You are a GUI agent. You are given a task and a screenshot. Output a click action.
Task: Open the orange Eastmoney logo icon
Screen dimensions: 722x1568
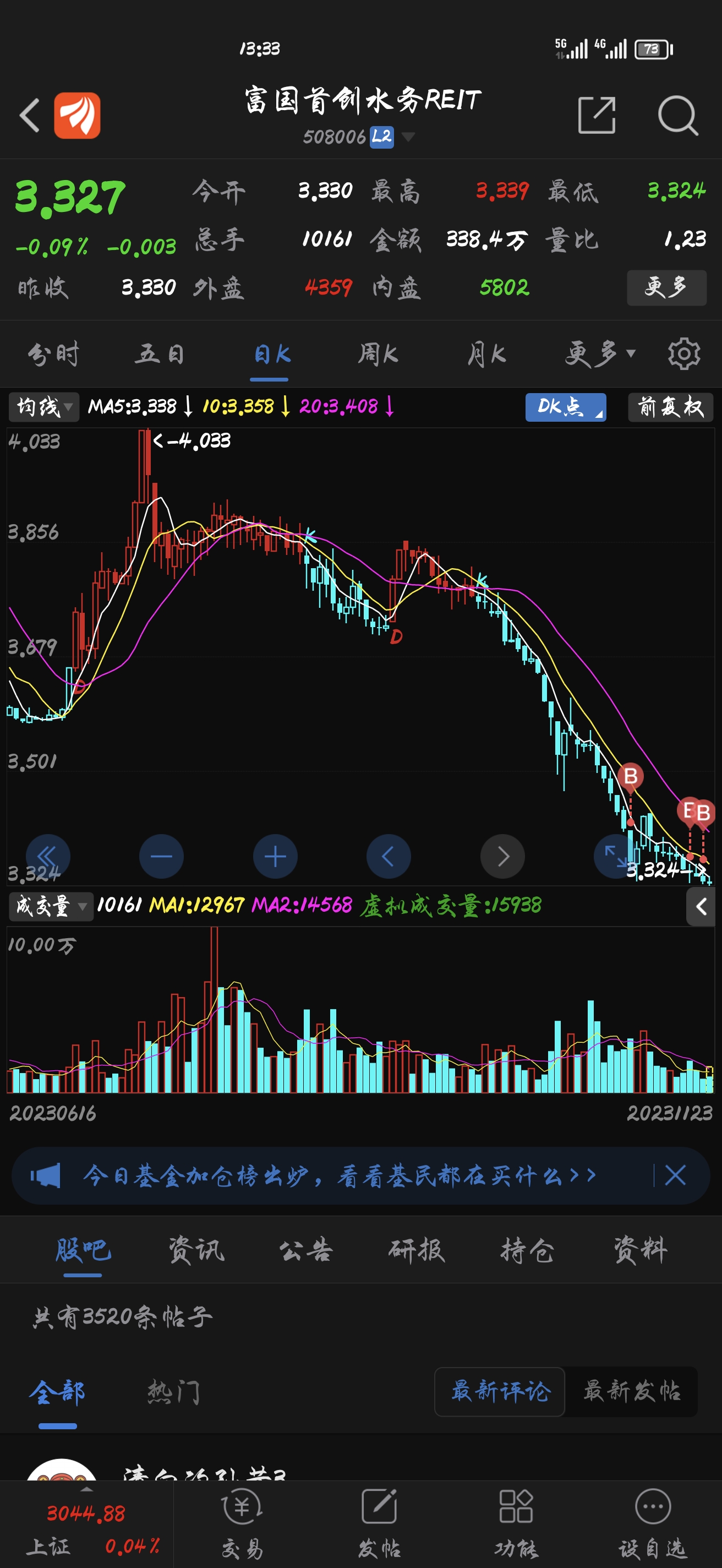pos(77,115)
